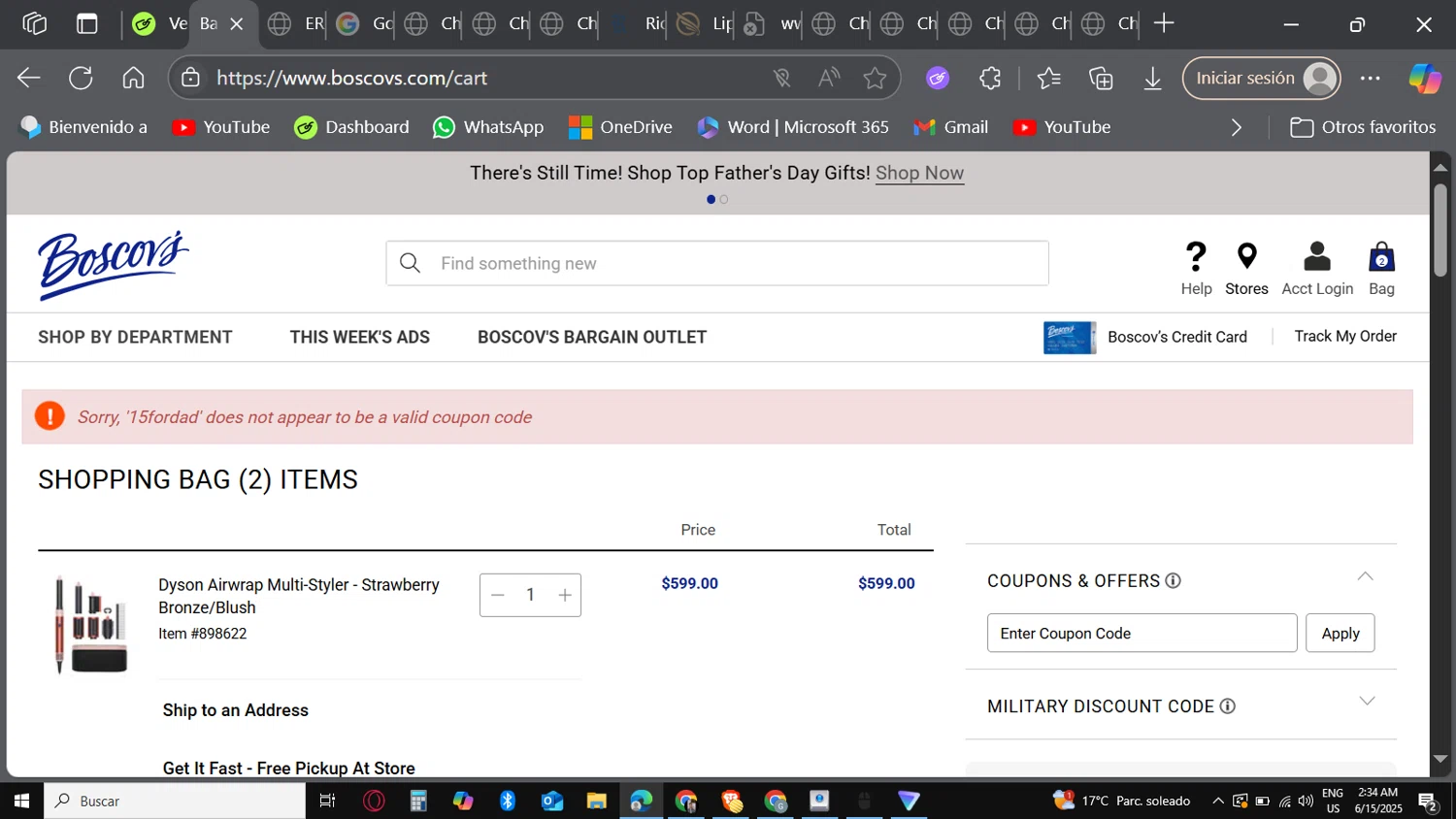This screenshot has height=819, width=1456.
Task: Start Read Aloud from address bar
Action: click(828, 79)
